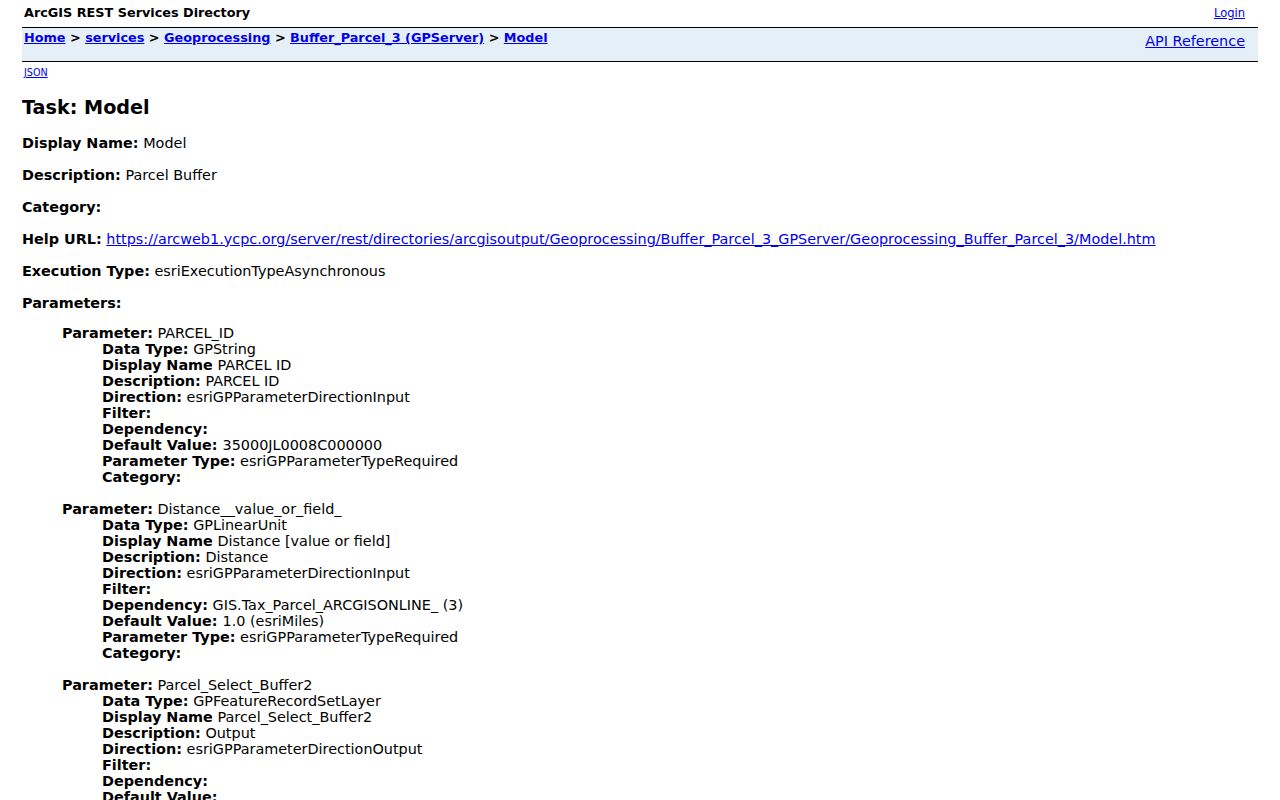This screenshot has width=1280, height=800.
Task: Click the Login link
Action: tap(1229, 13)
